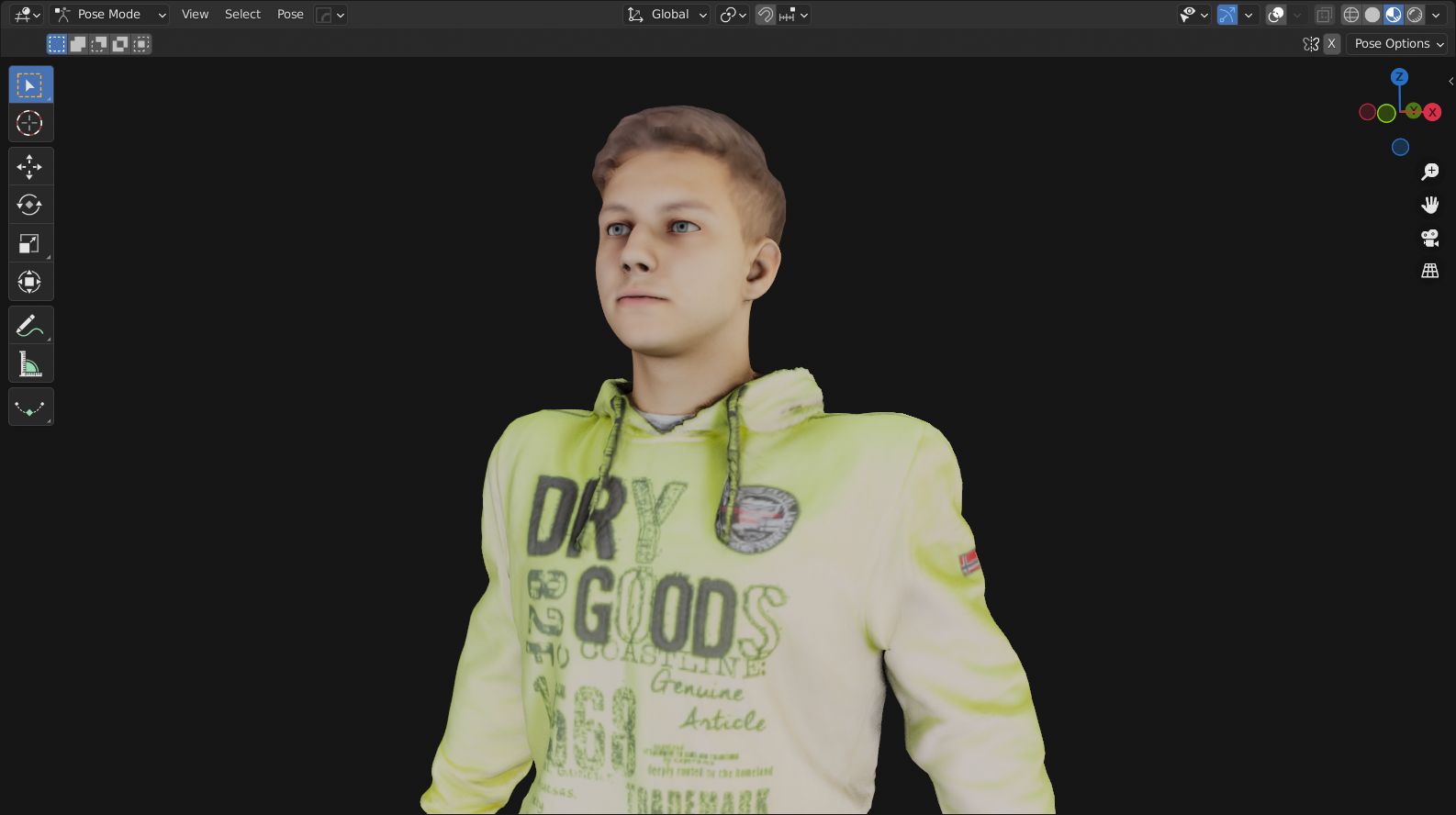
Task: Click the hand pan view icon
Action: click(x=1430, y=205)
